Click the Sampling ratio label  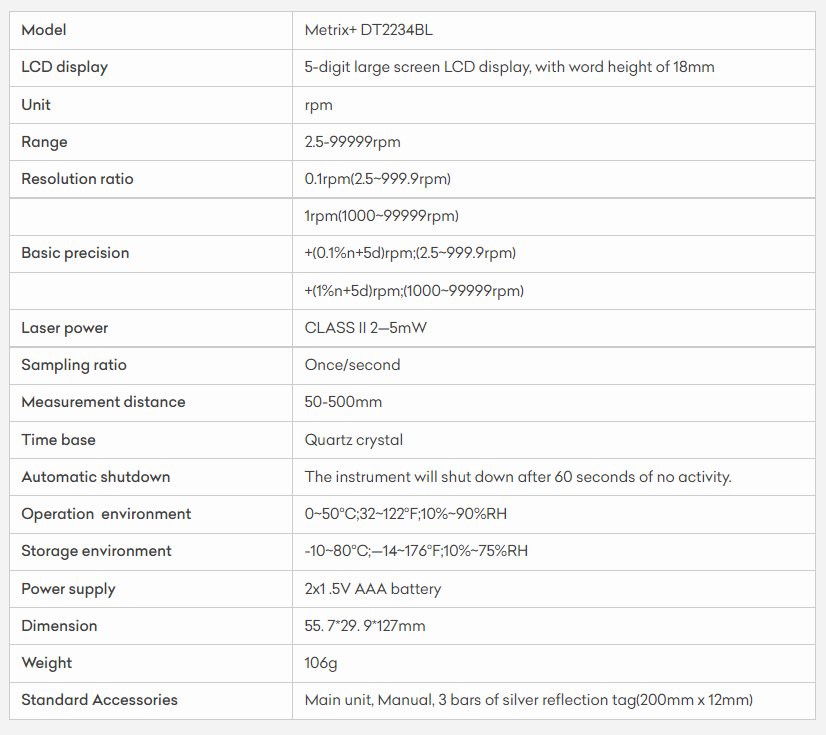tap(74, 365)
